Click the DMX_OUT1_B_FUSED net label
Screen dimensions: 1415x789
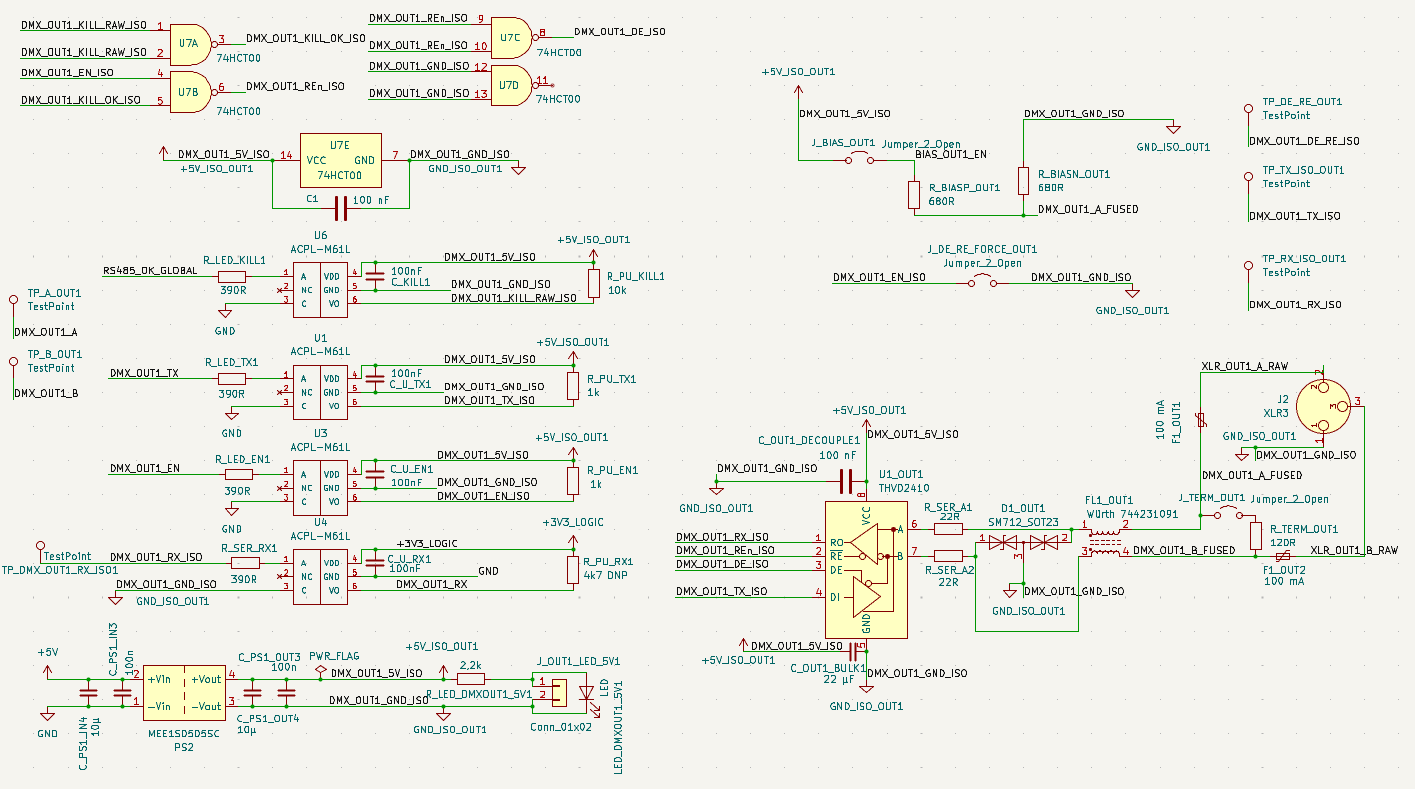[1184, 550]
